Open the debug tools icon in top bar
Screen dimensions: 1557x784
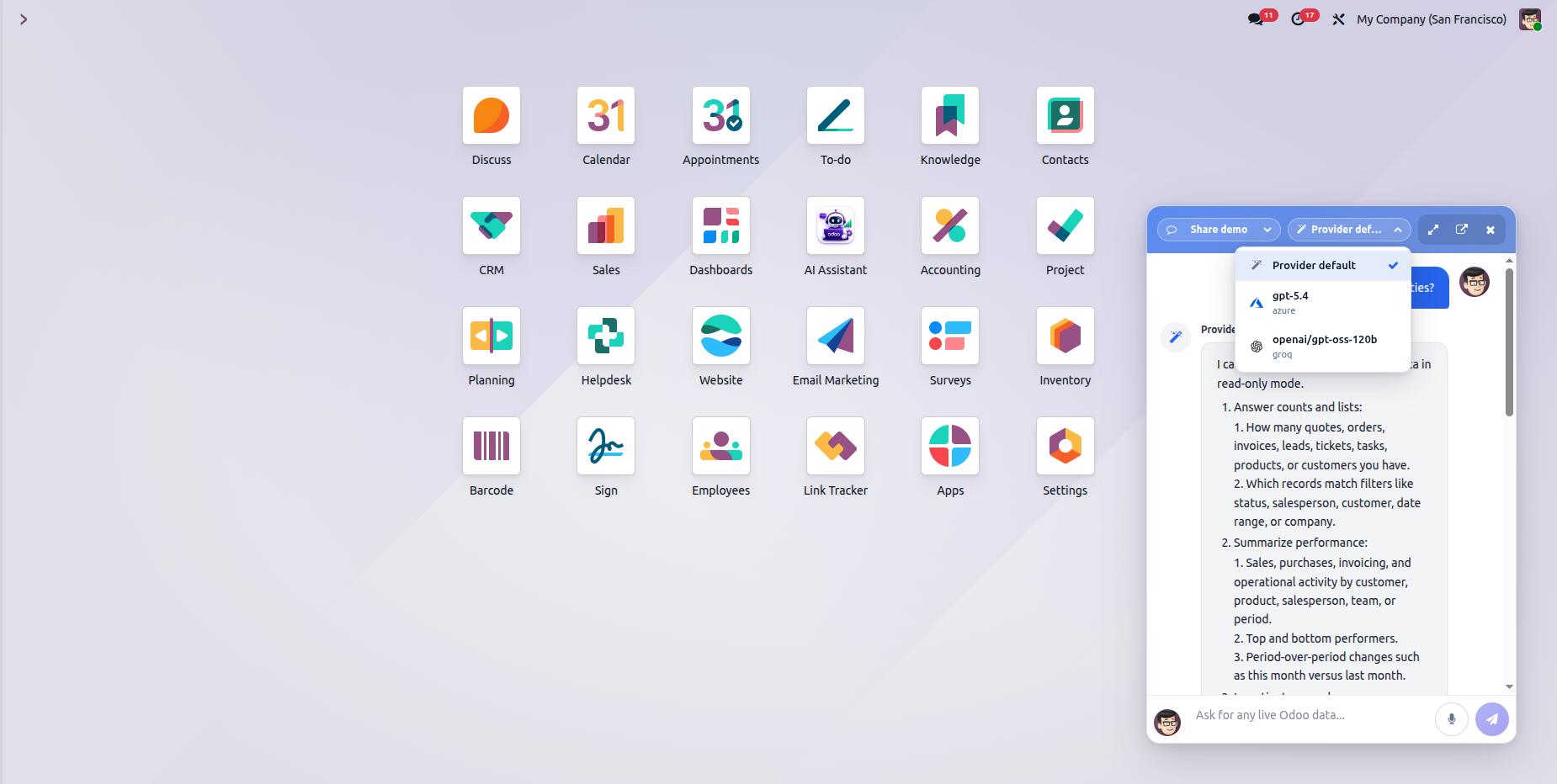(x=1338, y=19)
